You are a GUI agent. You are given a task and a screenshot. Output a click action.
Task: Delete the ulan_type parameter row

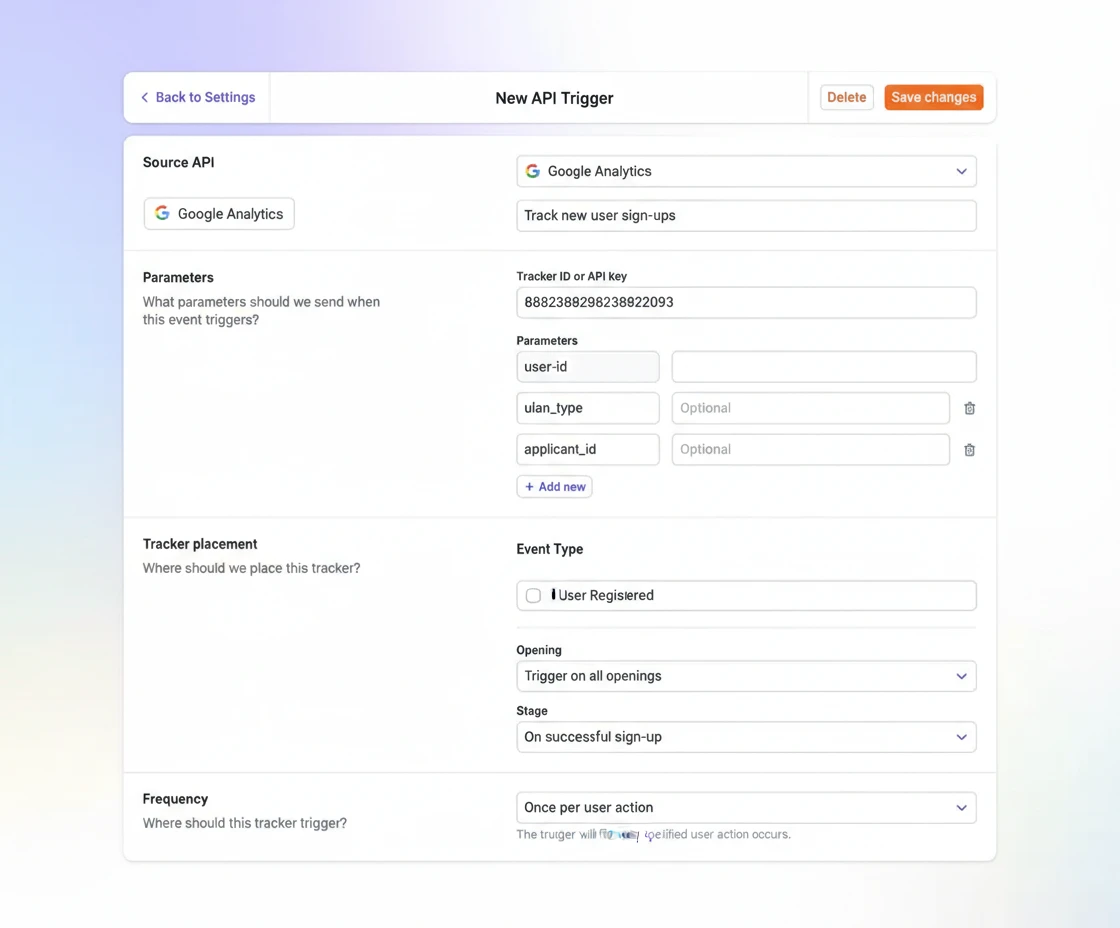coord(969,408)
